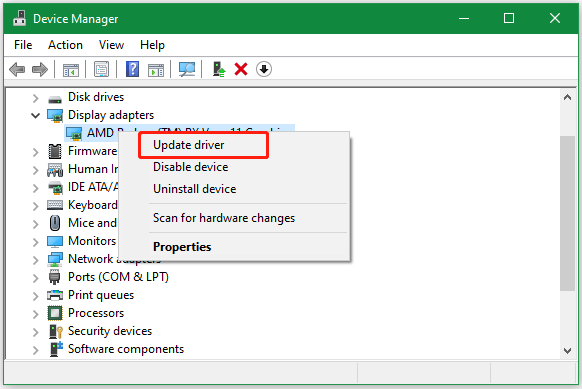The height and width of the screenshot is (389, 582).
Task: Expand the Firmware node
Action: tap(35, 152)
